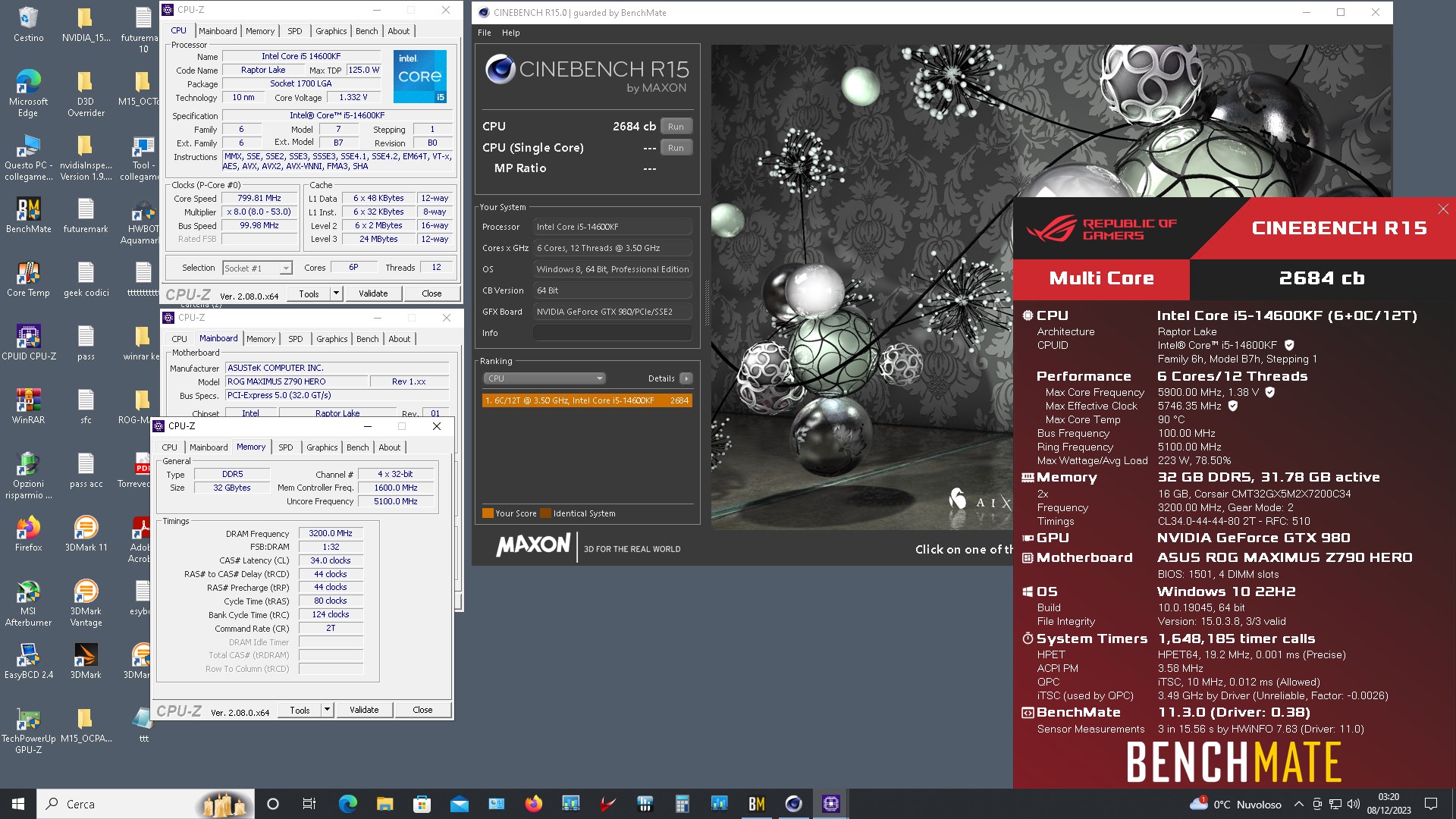Open the WinRAR desktop shortcut
This screenshot has height=819, width=1456.
click(x=28, y=406)
